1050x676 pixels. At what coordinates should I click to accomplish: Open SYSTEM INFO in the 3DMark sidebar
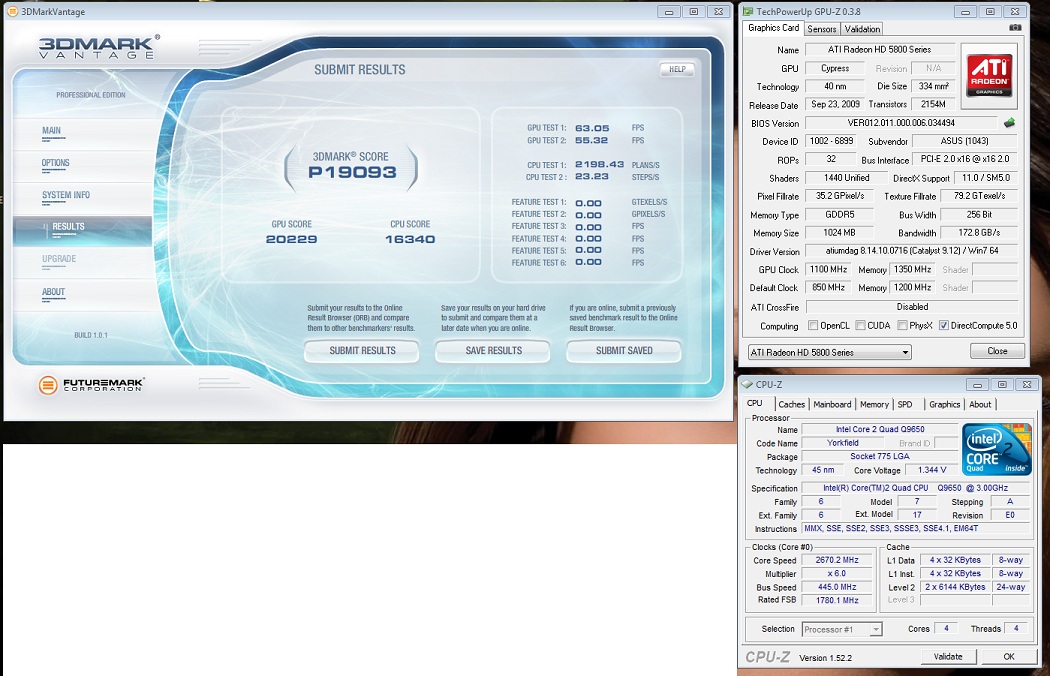(83, 196)
